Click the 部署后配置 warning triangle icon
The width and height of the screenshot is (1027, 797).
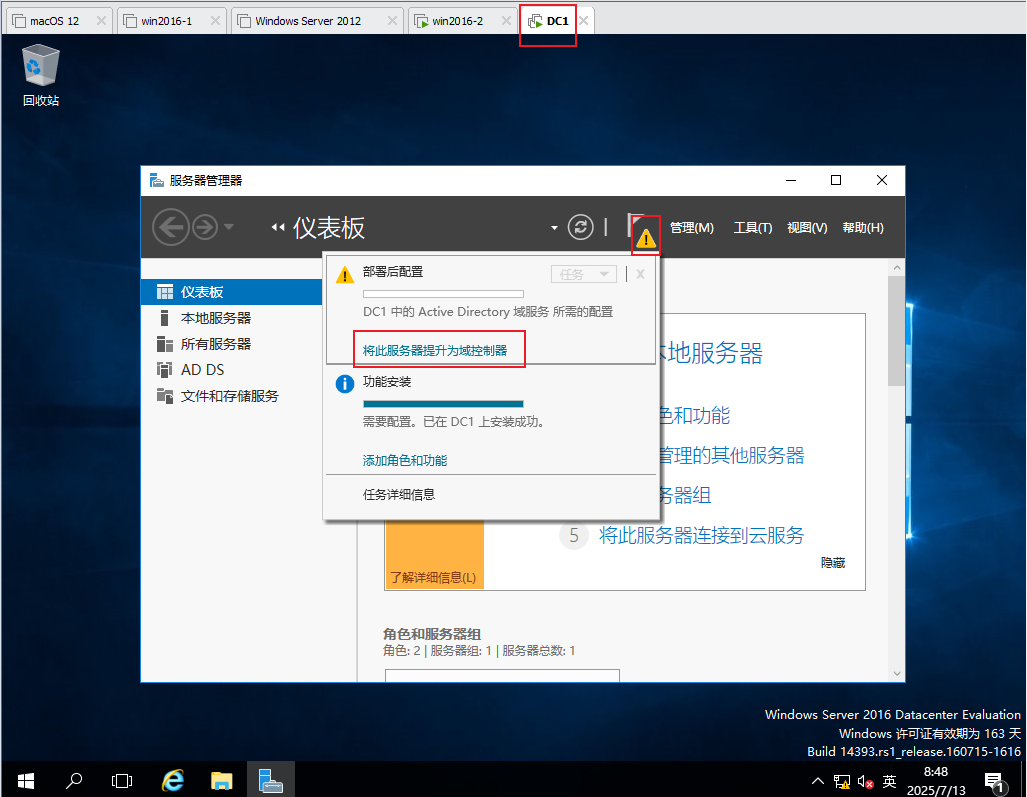(345, 274)
